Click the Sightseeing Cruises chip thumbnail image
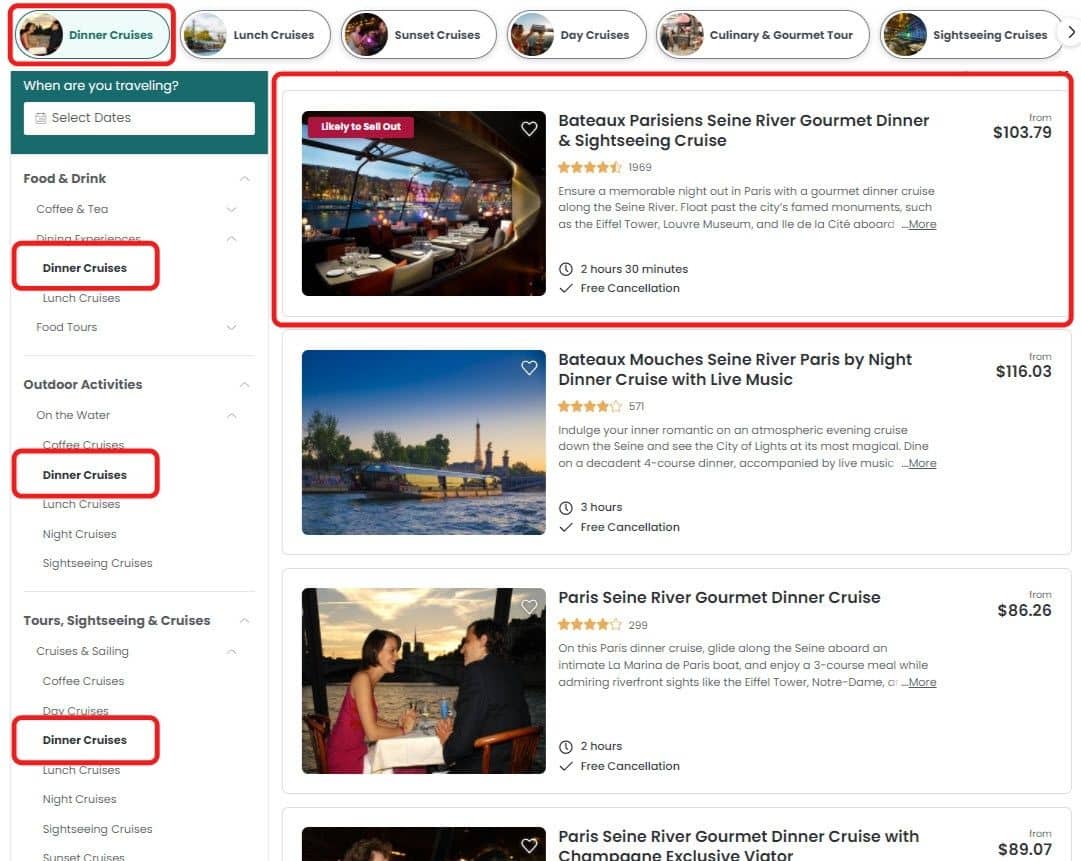Viewport: 1081px width, 861px height. click(x=905, y=34)
